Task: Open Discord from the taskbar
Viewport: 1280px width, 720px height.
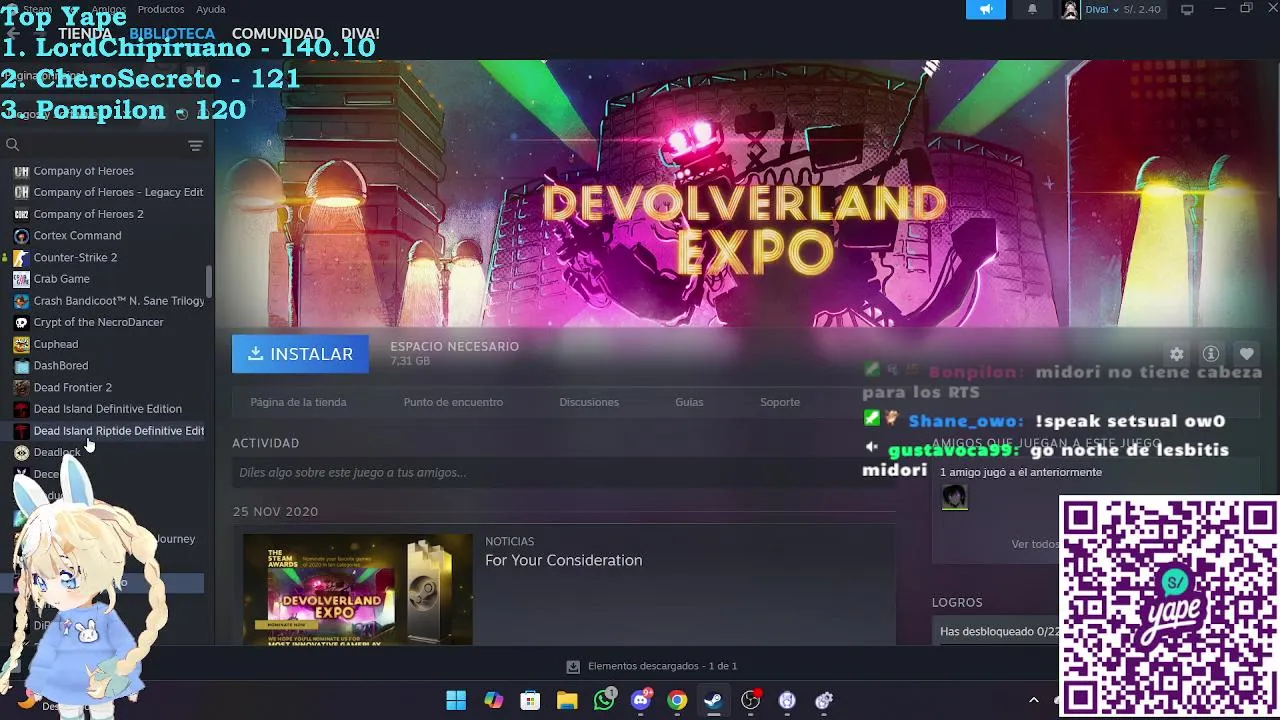Action: point(641,700)
